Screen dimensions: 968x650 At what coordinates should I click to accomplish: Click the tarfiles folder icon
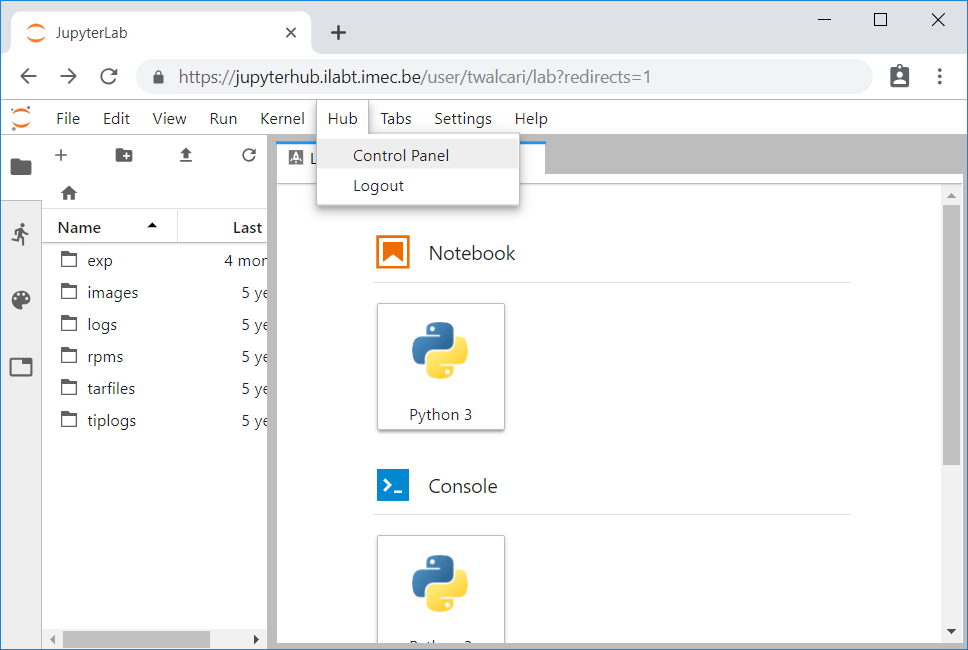[69, 388]
